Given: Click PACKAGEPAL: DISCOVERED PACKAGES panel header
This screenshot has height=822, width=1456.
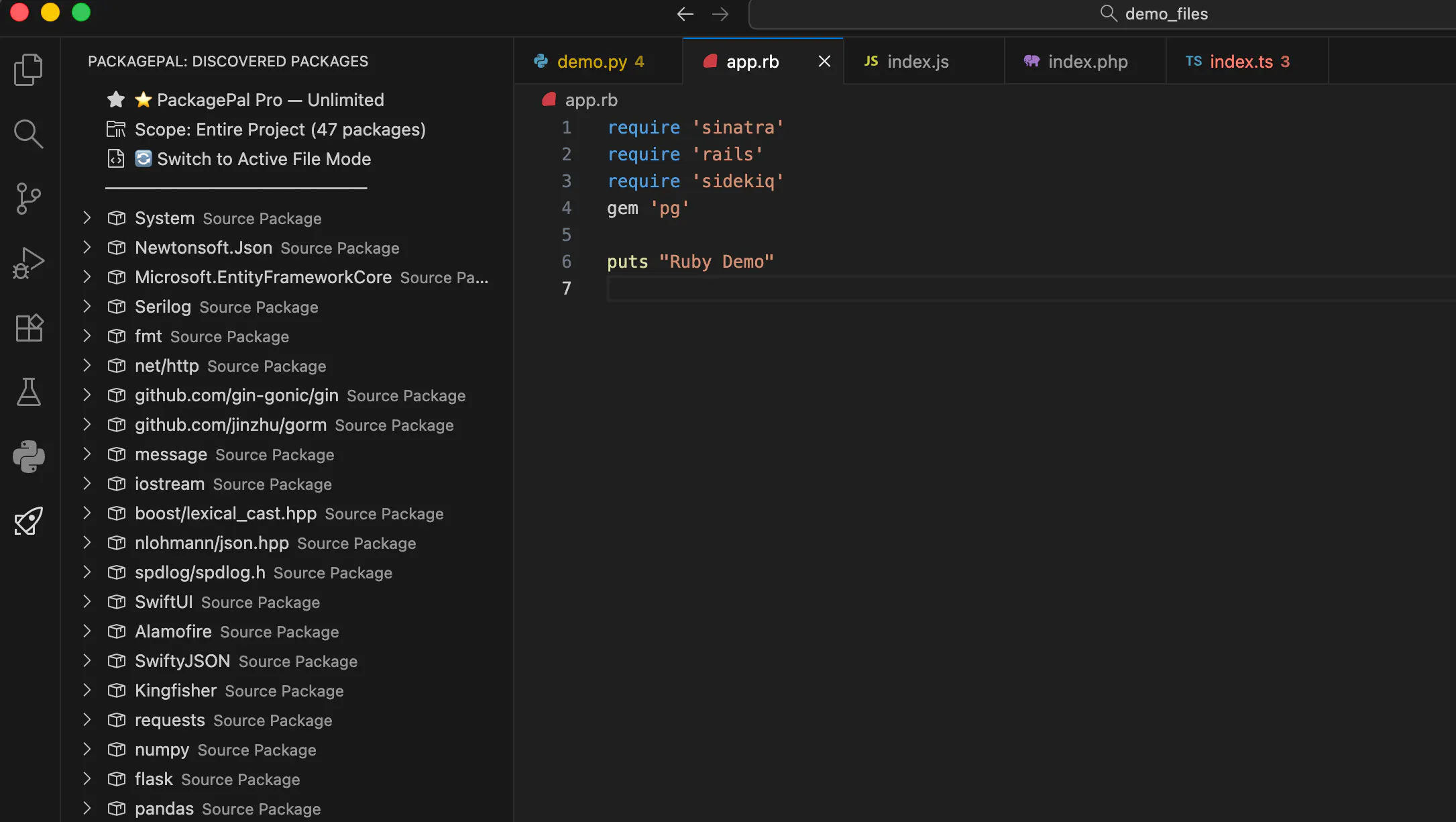Looking at the screenshot, I should pyautogui.click(x=228, y=61).
